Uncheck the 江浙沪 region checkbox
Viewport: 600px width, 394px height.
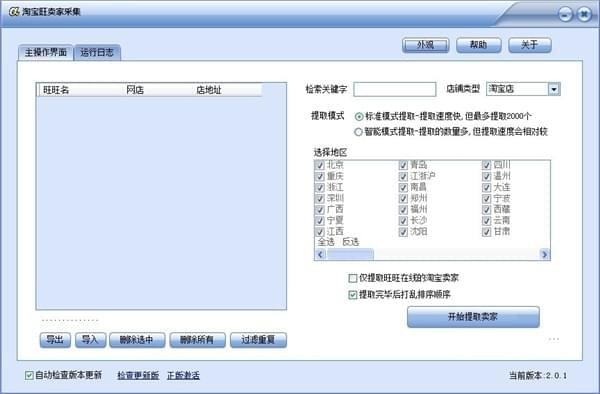click(x=403, y=176)
